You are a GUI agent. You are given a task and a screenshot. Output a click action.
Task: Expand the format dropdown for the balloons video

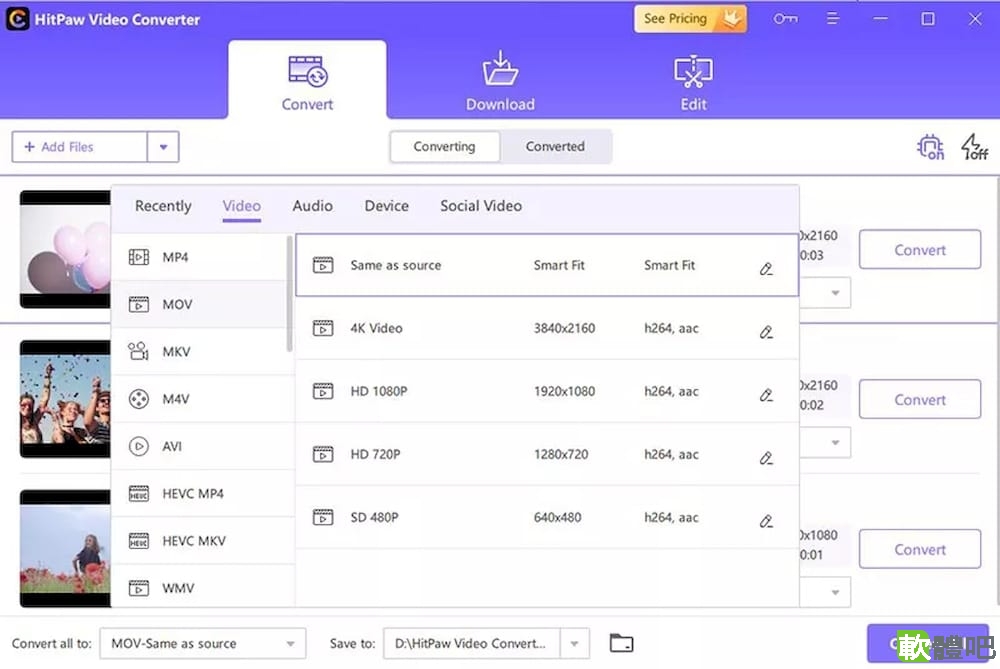tap(835, 293)
